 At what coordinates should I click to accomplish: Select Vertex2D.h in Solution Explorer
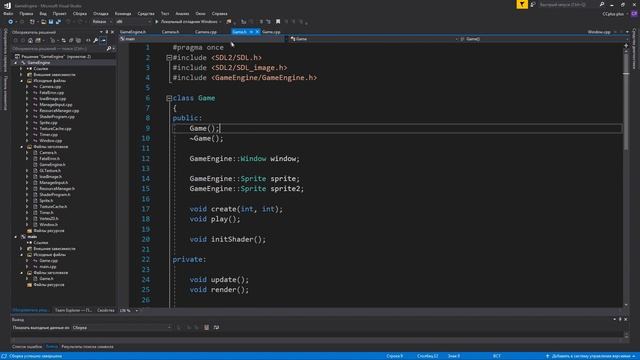point(48,219)
